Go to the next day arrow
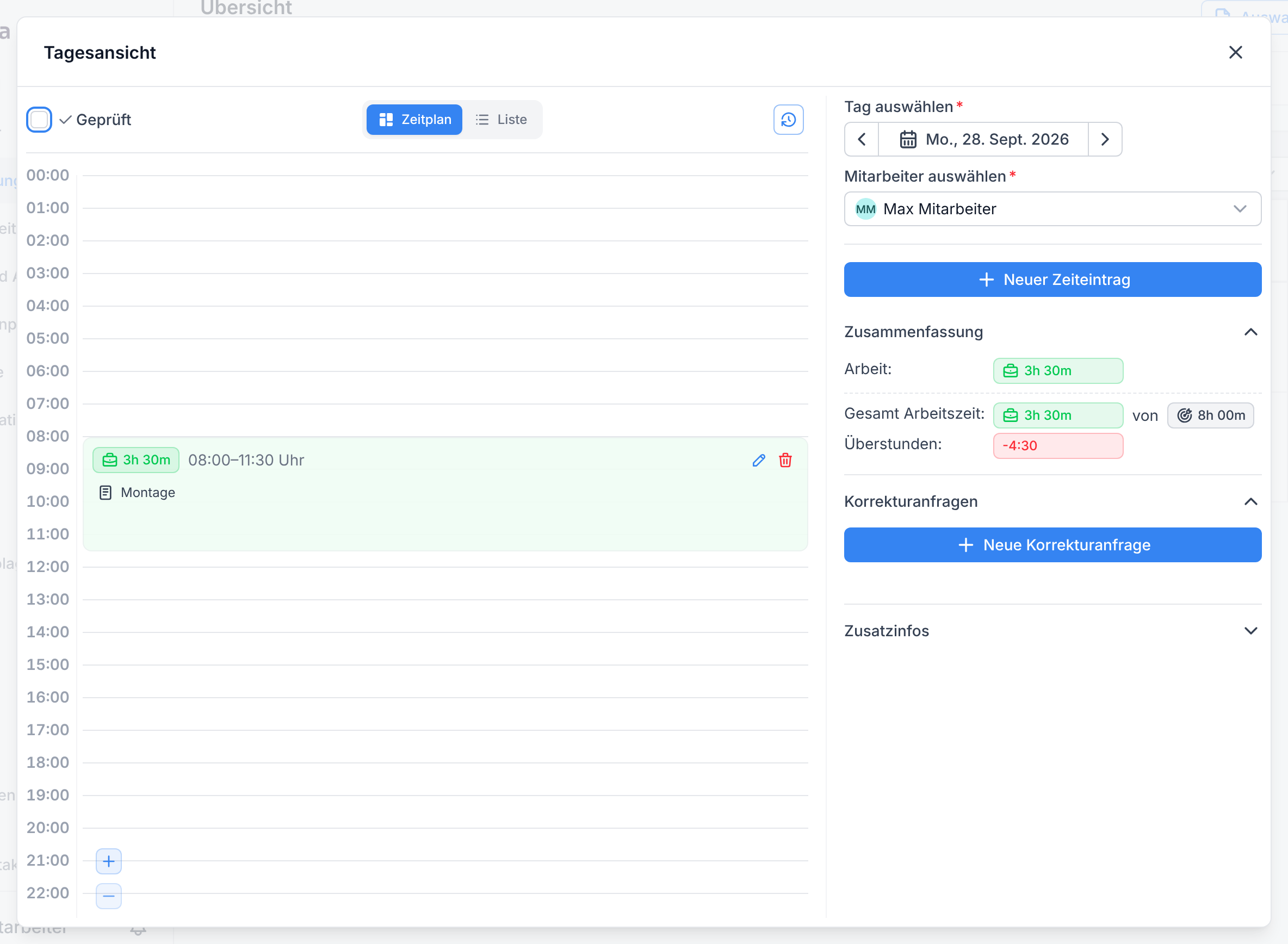 click(x=1105, y=139)
